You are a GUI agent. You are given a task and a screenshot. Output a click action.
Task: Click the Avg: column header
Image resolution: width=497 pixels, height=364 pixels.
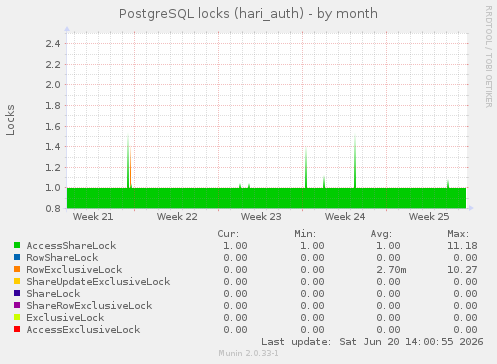(381, 234)
